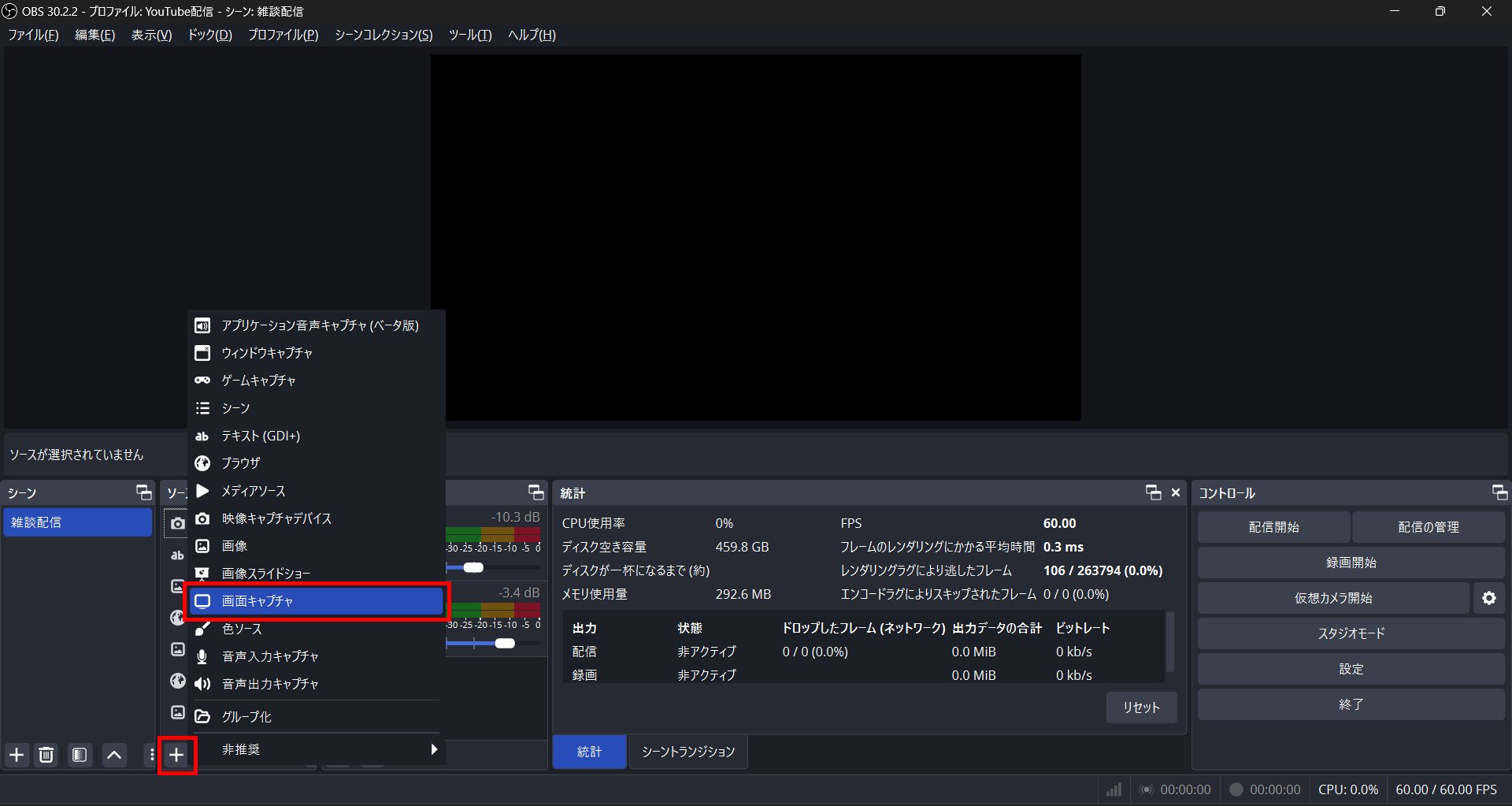Click the speaker icon beside 音声出力キャプチャ
This screenshot has width=1512, height=806.
click(x=202, y=684)
